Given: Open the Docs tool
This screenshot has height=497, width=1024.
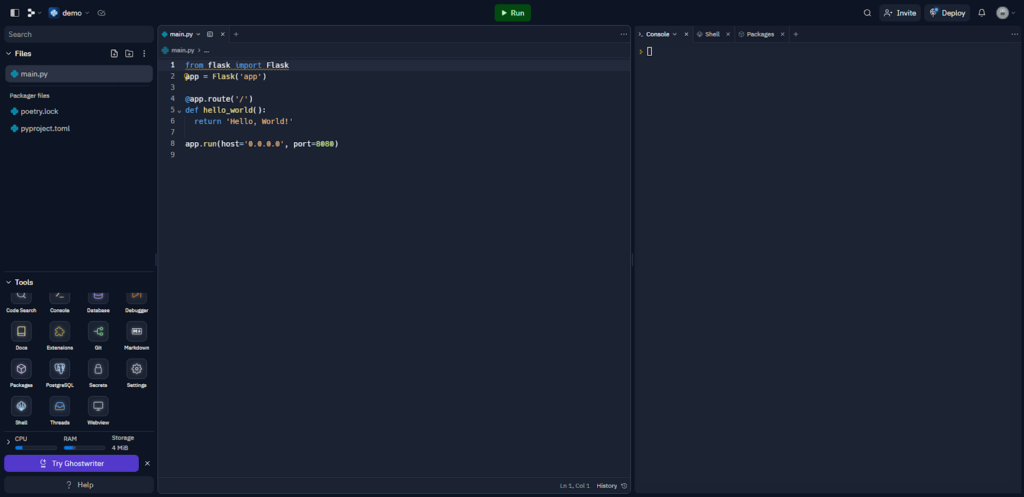Looking at the screenshot, I should pyautogui.click(x=22, y=336).
